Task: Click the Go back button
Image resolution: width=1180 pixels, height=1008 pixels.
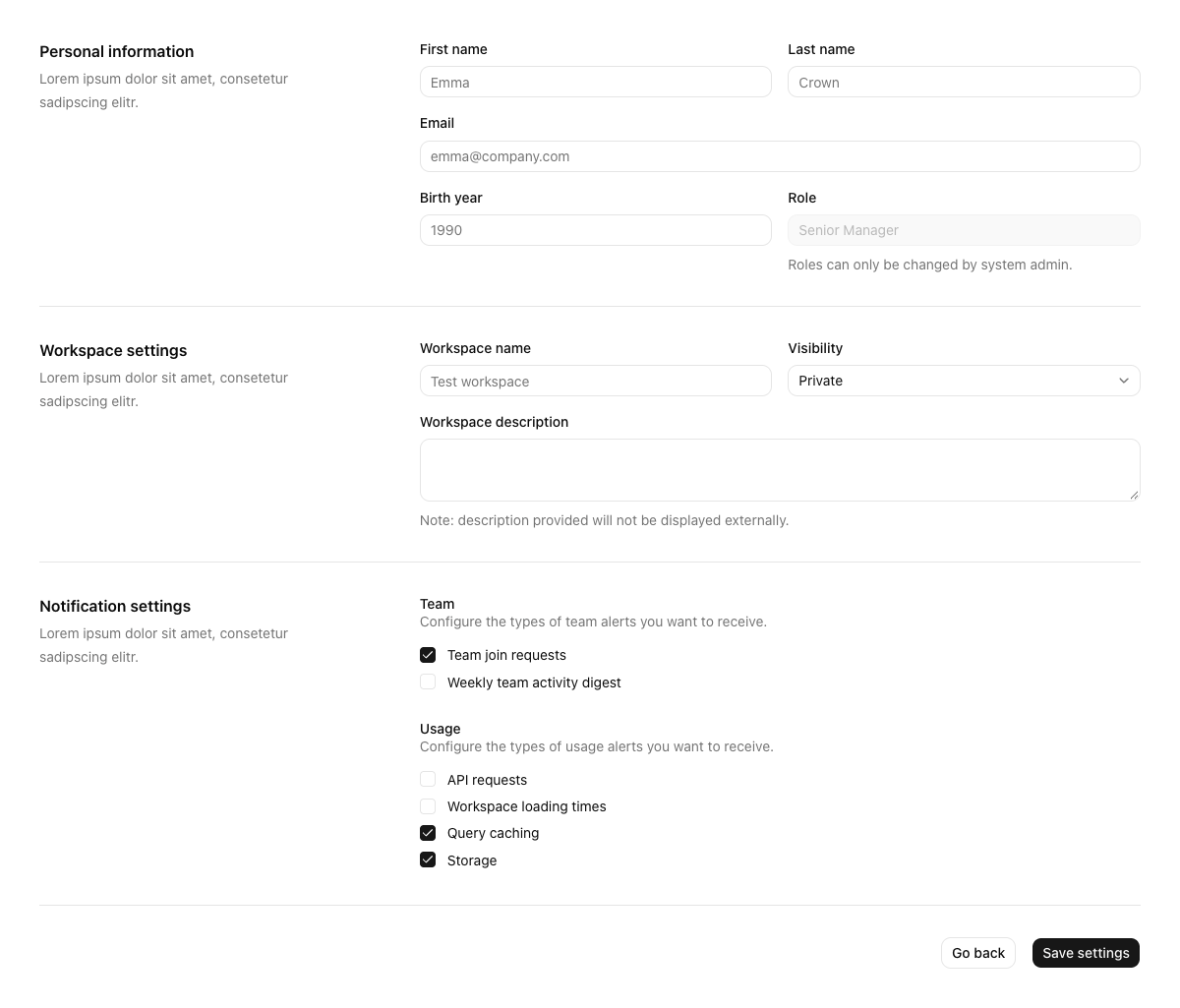Action: coord(978,953)
